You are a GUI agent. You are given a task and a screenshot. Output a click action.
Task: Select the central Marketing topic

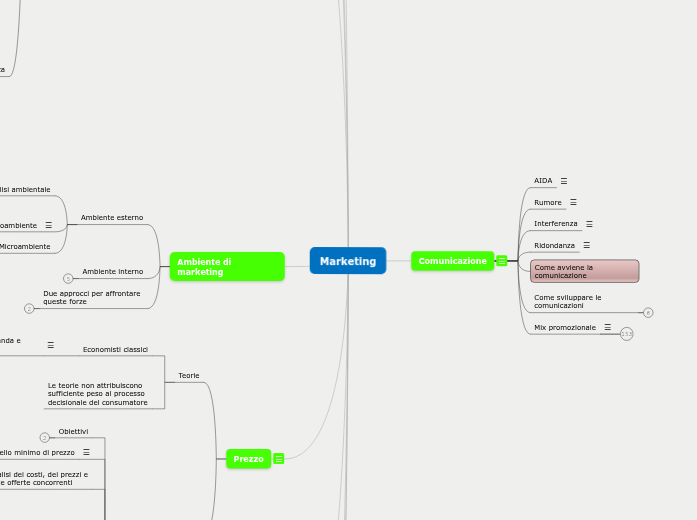tap(348, 261)
